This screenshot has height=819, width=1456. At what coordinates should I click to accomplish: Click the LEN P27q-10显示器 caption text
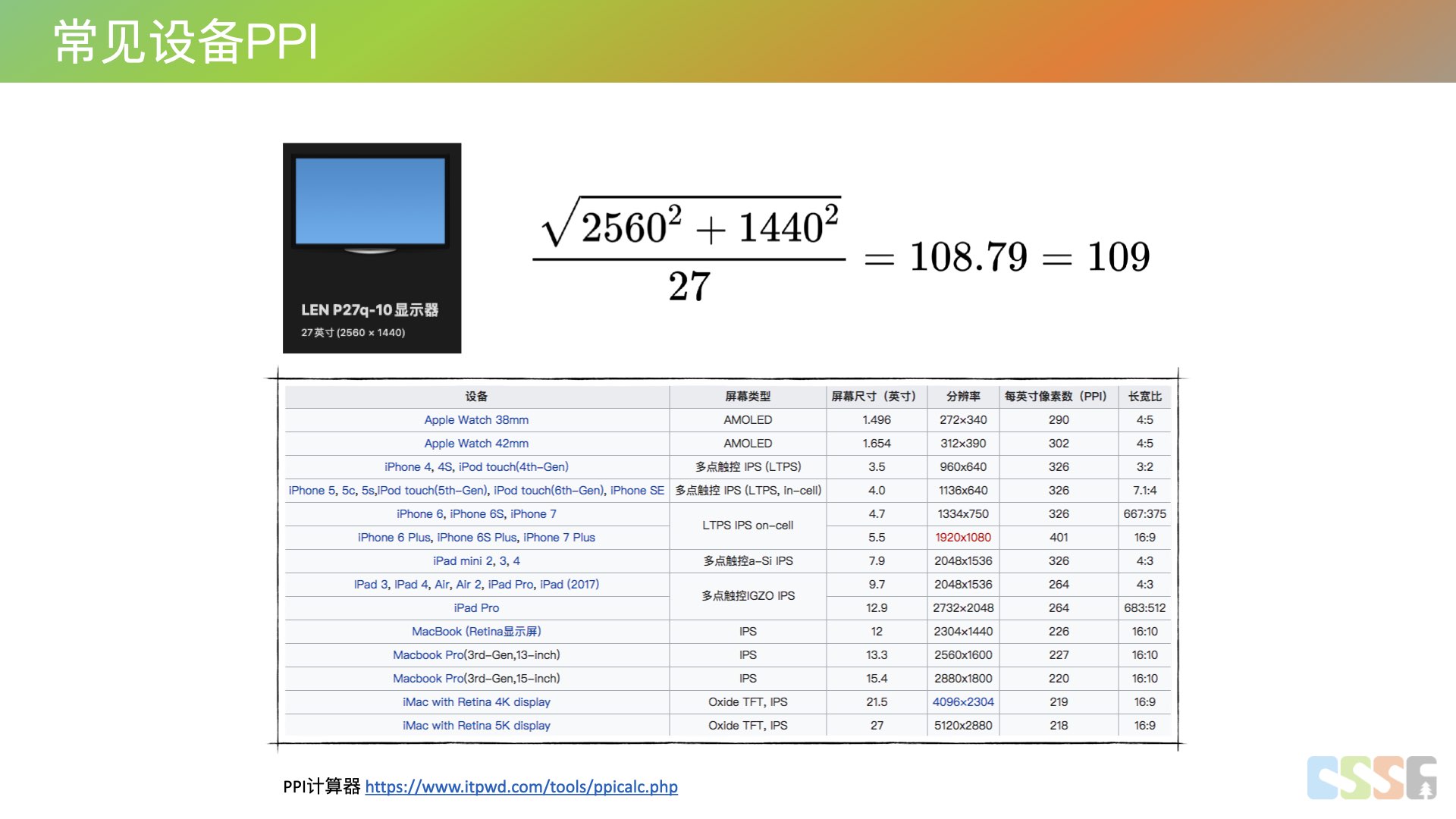point(370,310)
